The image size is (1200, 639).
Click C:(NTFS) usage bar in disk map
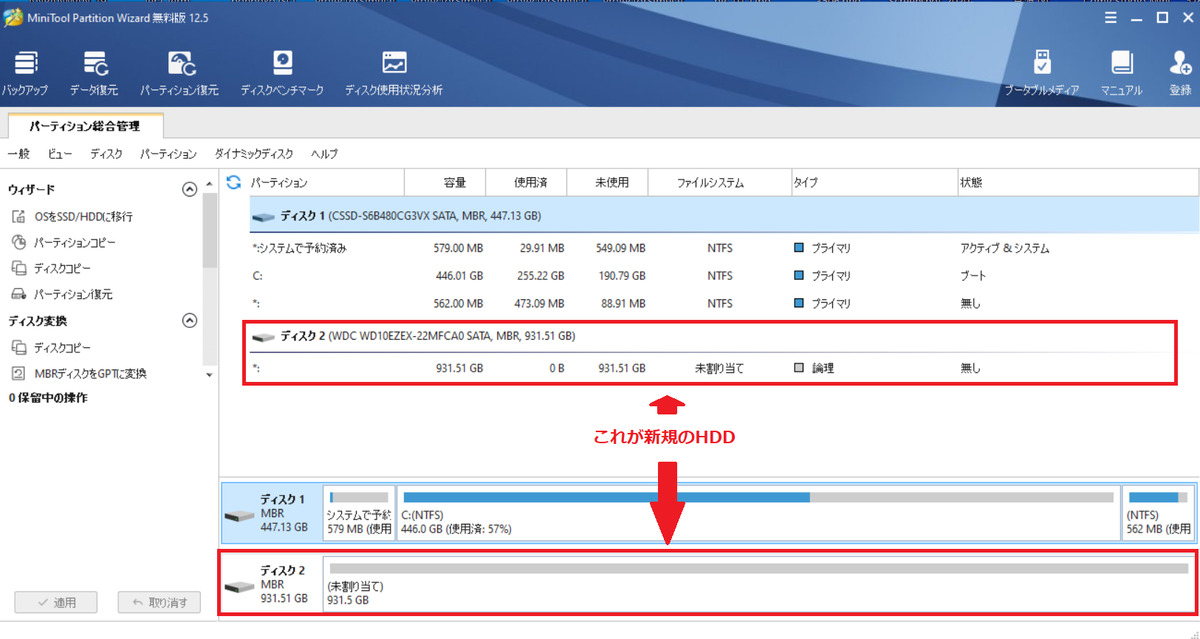point(758,497)
